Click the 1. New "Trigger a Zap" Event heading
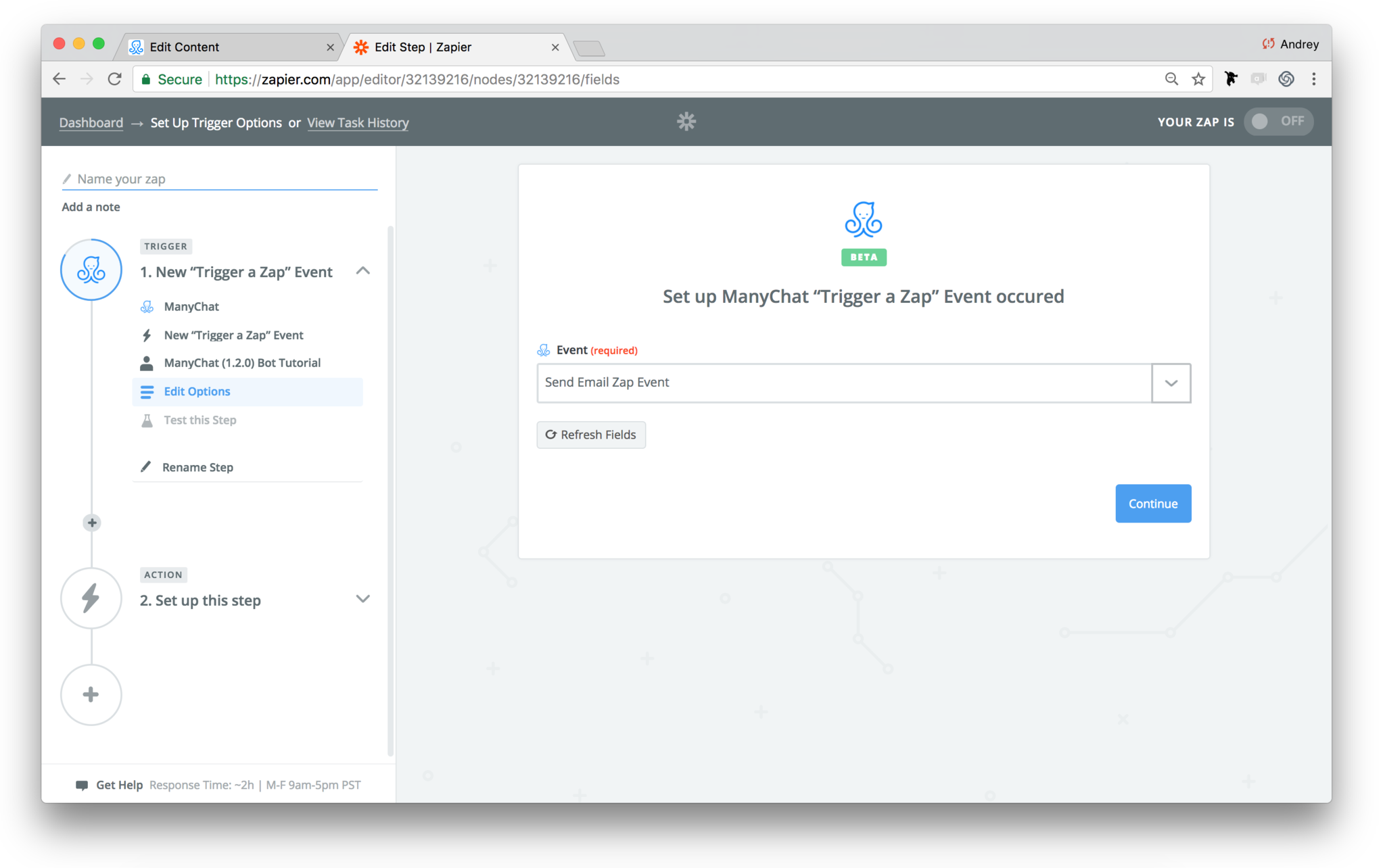 [236, 272]
